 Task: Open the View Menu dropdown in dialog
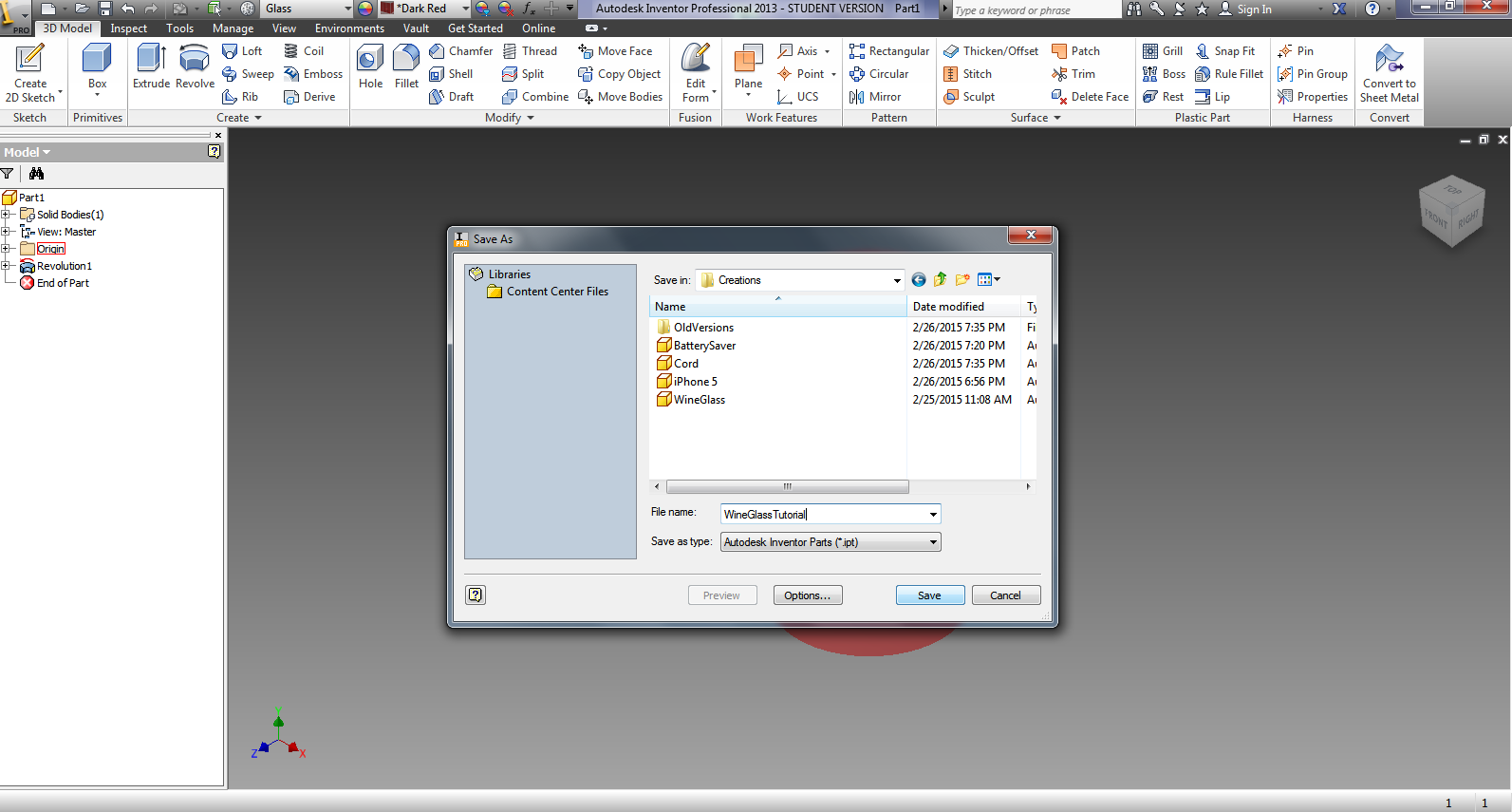pos(989,280)
